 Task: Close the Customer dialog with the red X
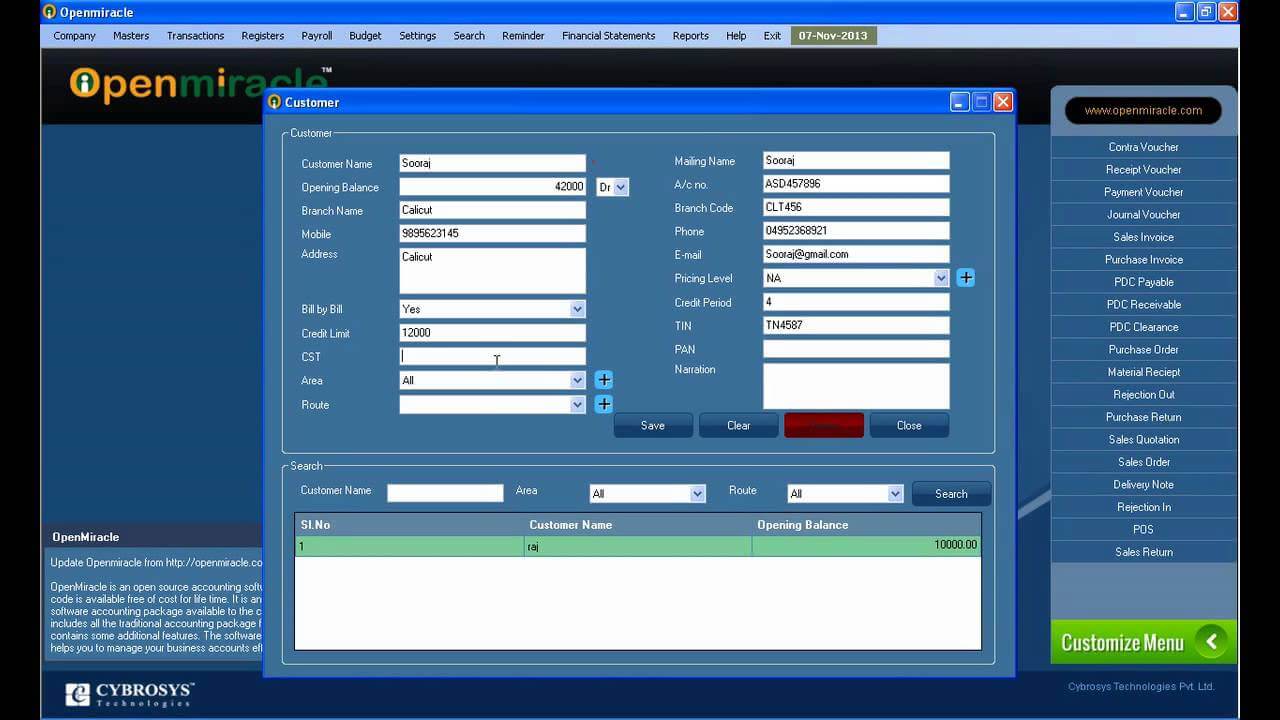[1003, 102]
